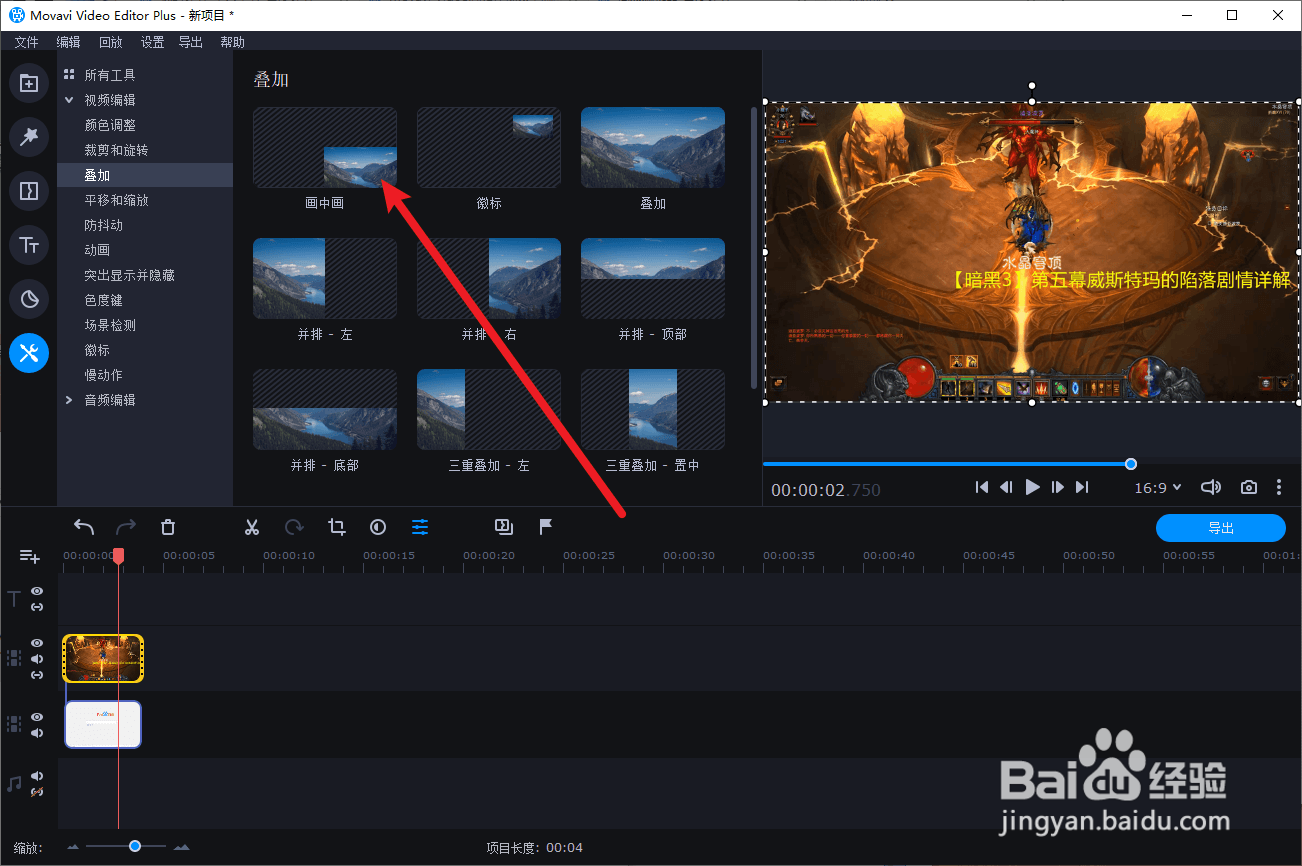Image resolution: width=1302 pixels, height=866 pixels.
Task: Open Clip properties sliders icon
Action: click(420, 527)
